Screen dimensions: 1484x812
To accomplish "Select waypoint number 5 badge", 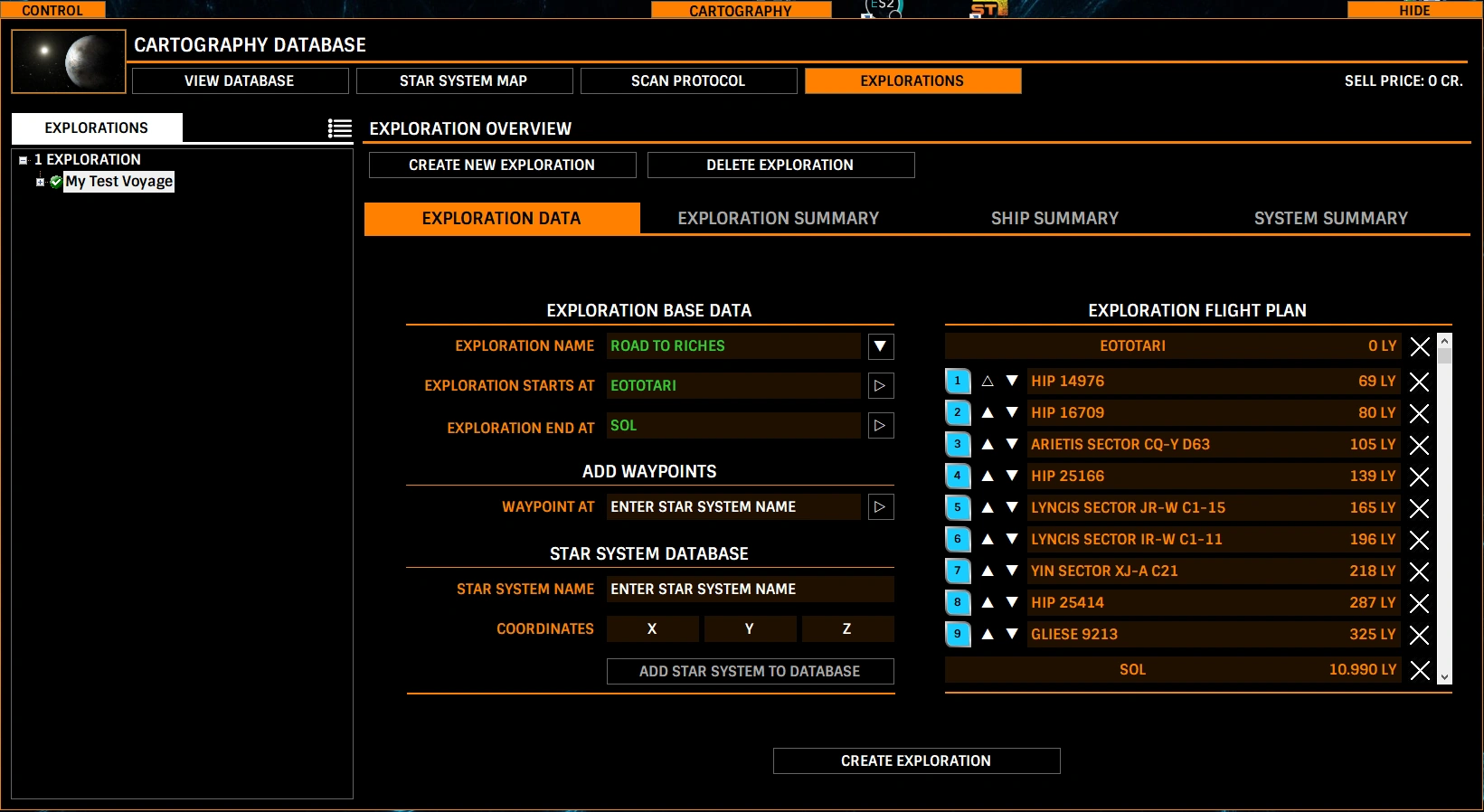I will pos(958,508).
